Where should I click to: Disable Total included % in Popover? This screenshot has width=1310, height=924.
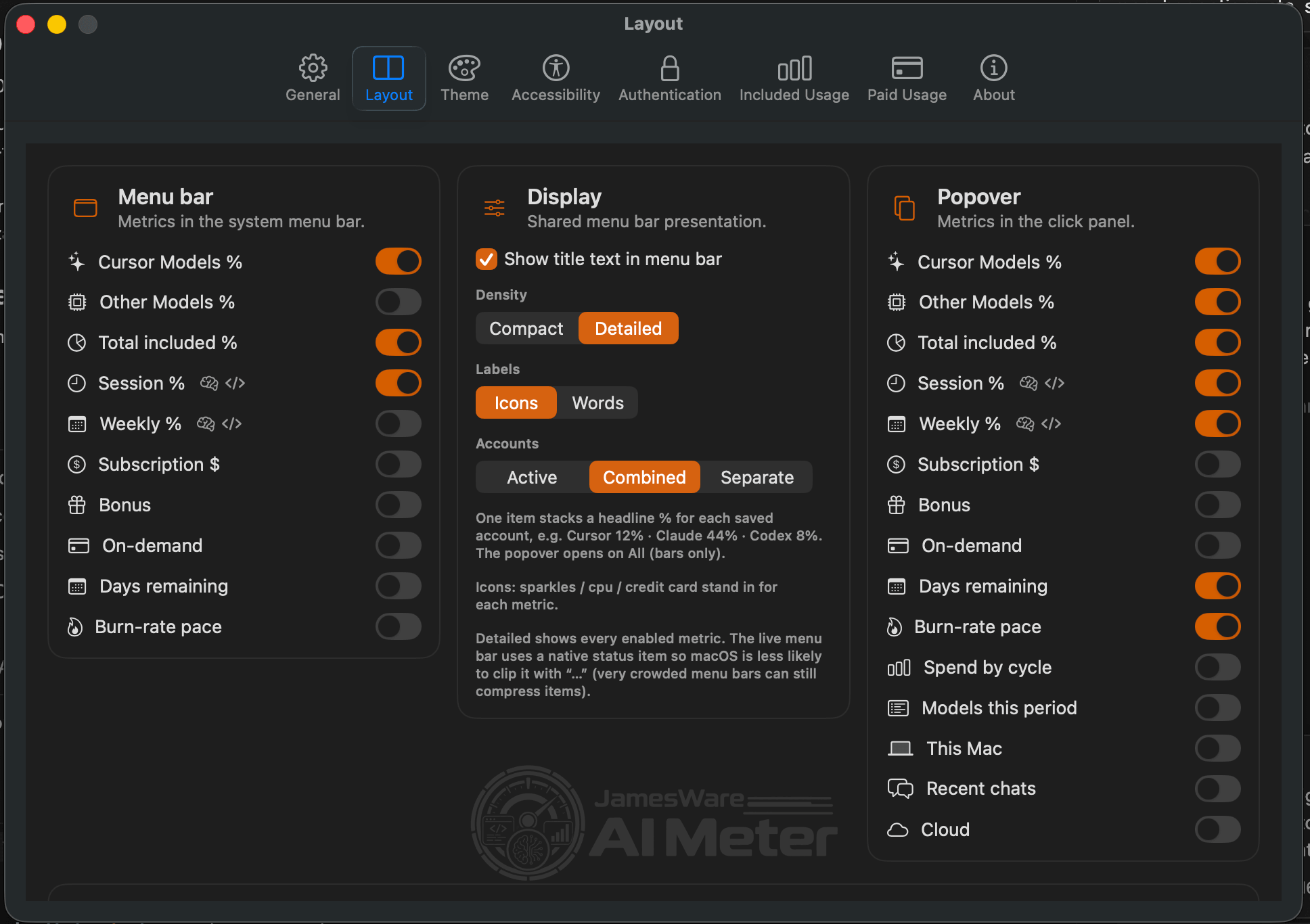coord(1218,343)
